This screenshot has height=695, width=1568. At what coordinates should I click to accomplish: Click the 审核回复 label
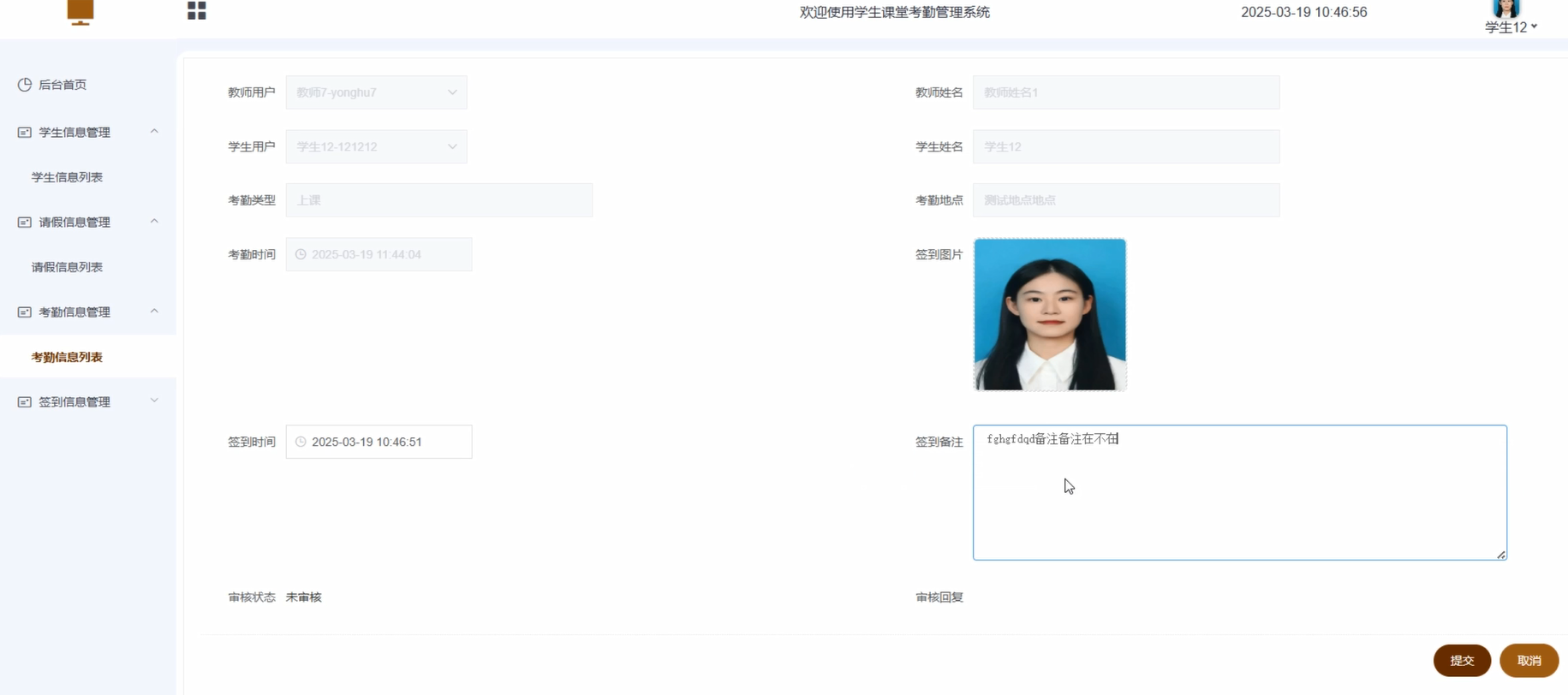click(x=939, y=597)
